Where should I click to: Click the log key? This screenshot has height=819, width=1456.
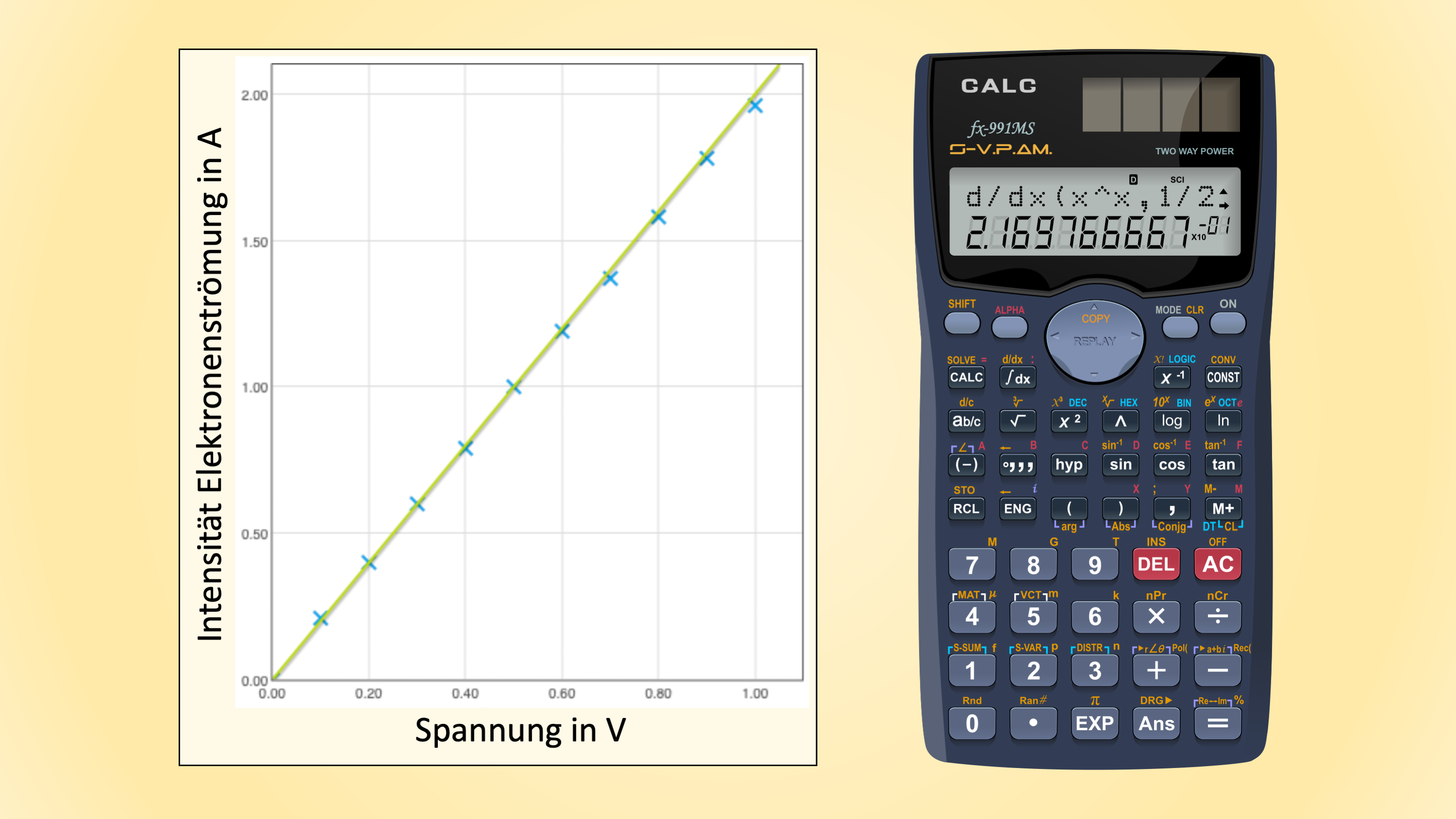pyautogui.click(x=1171, y=420)
